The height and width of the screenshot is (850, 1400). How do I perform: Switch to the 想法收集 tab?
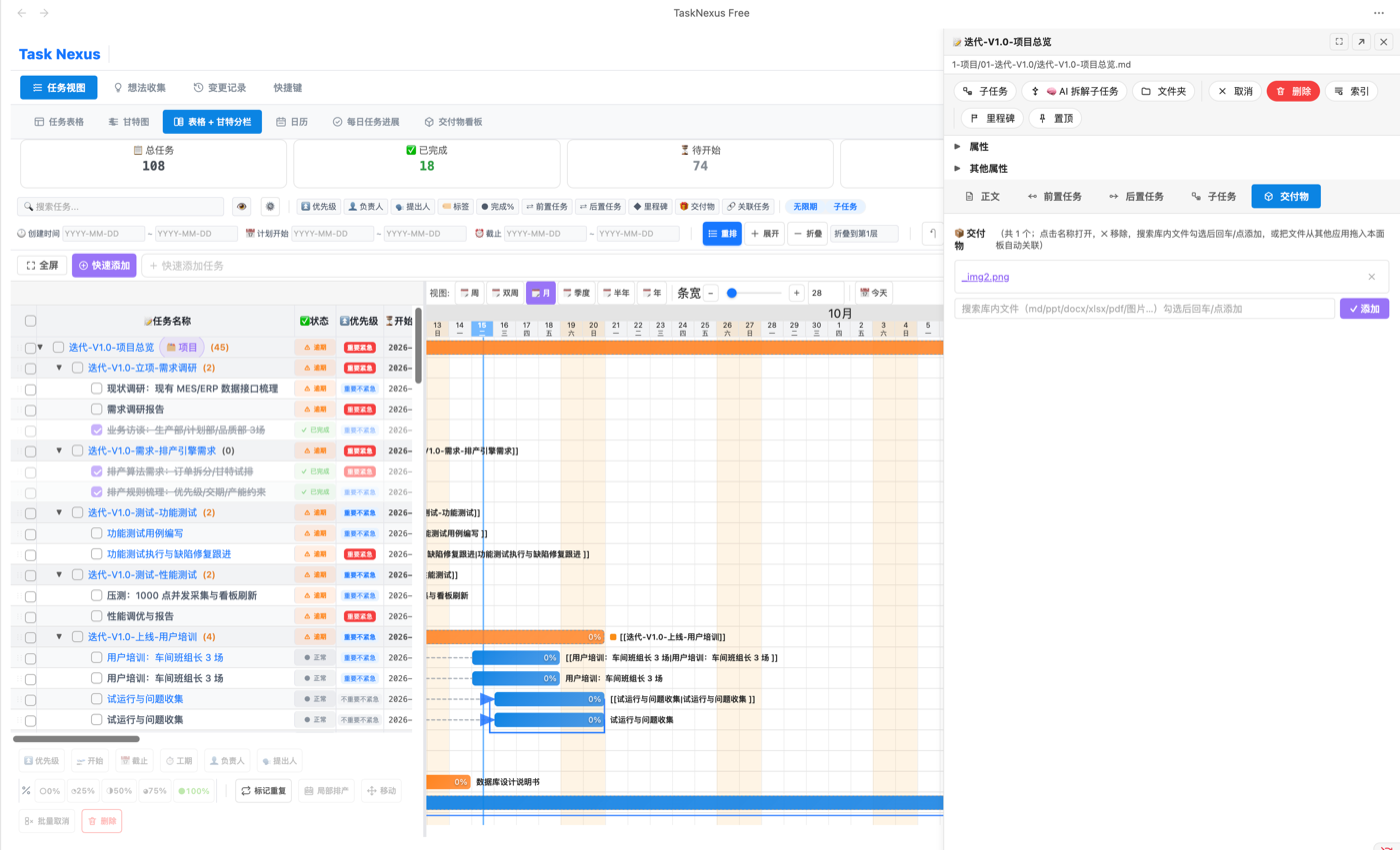coord(140,88)
